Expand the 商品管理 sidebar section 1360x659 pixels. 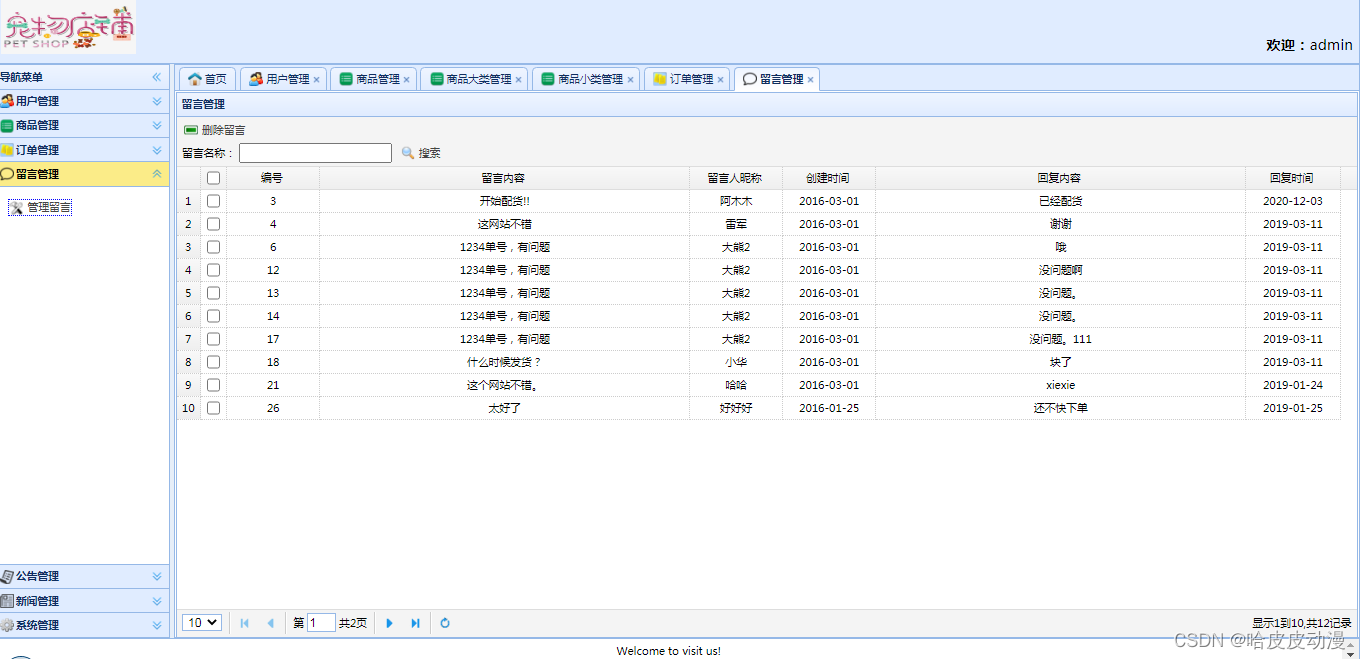pyautogui.click(x=157, y=125)
